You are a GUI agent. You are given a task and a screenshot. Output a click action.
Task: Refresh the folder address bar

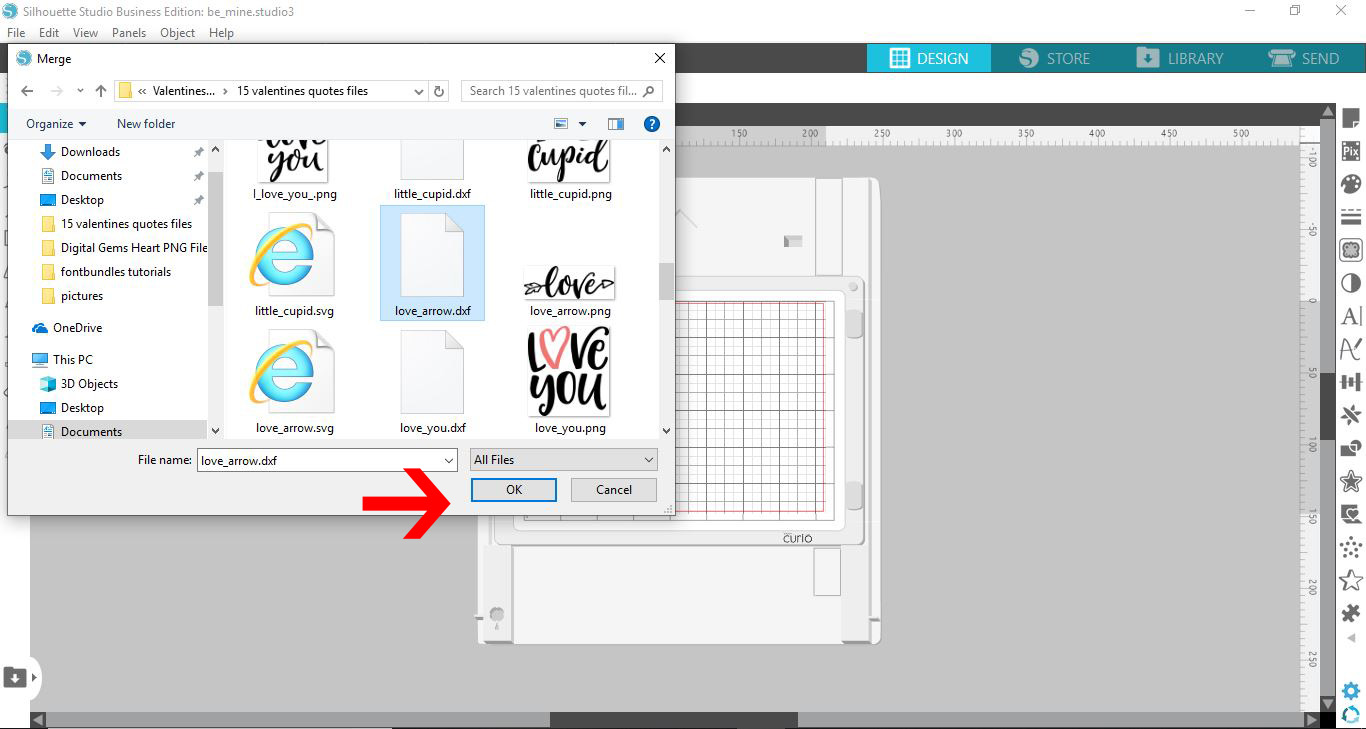[x=439, y=91]
